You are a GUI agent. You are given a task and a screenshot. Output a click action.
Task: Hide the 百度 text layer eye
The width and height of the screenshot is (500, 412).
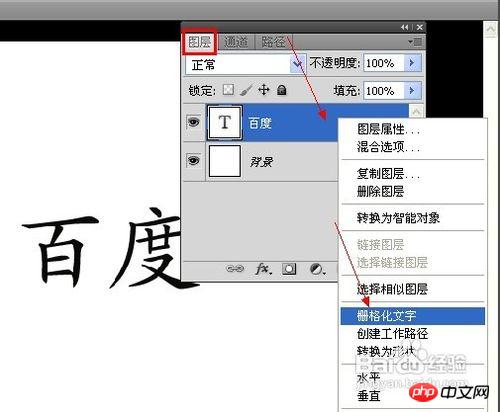(x=193, y=122)
